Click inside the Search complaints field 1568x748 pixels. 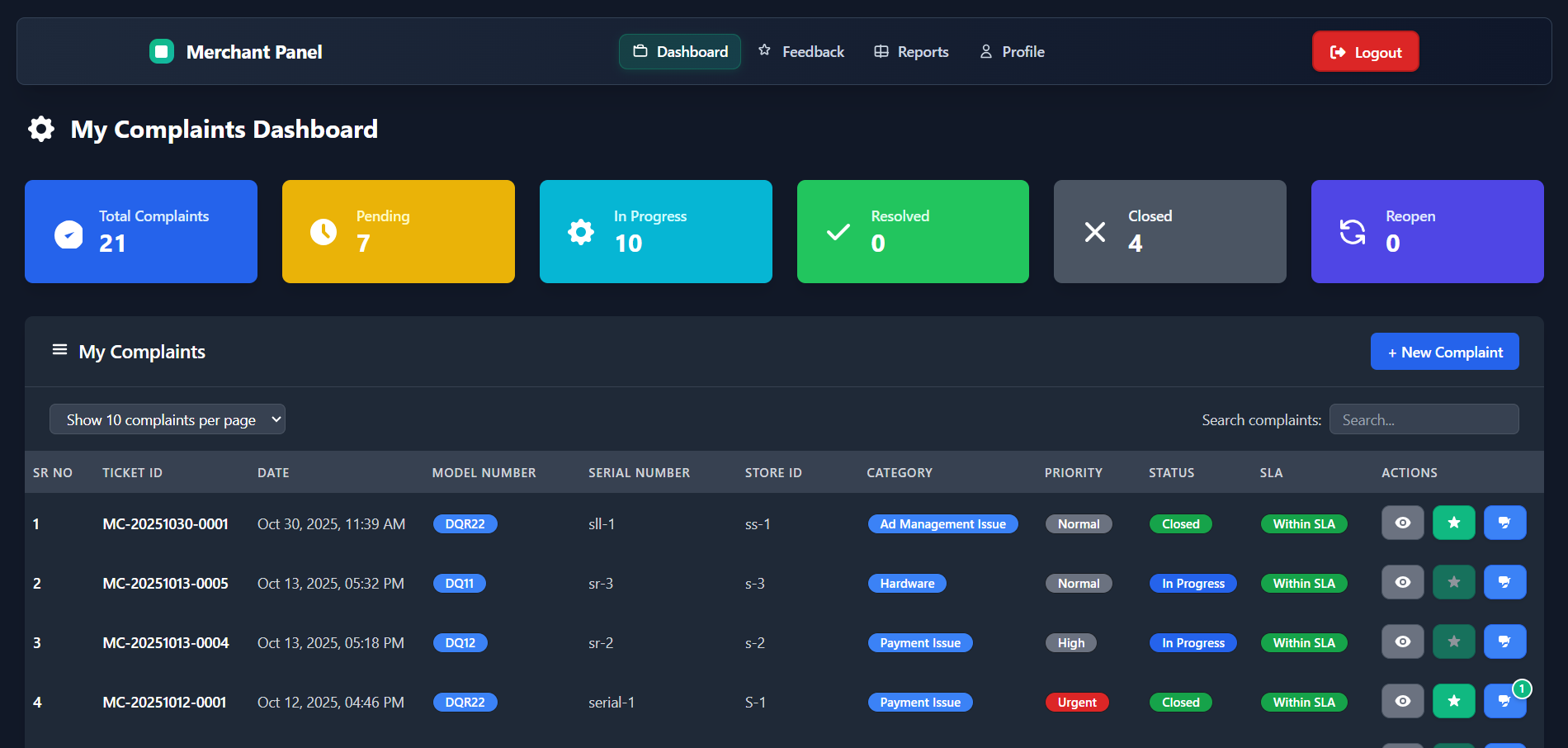(x=1424, y=419)
